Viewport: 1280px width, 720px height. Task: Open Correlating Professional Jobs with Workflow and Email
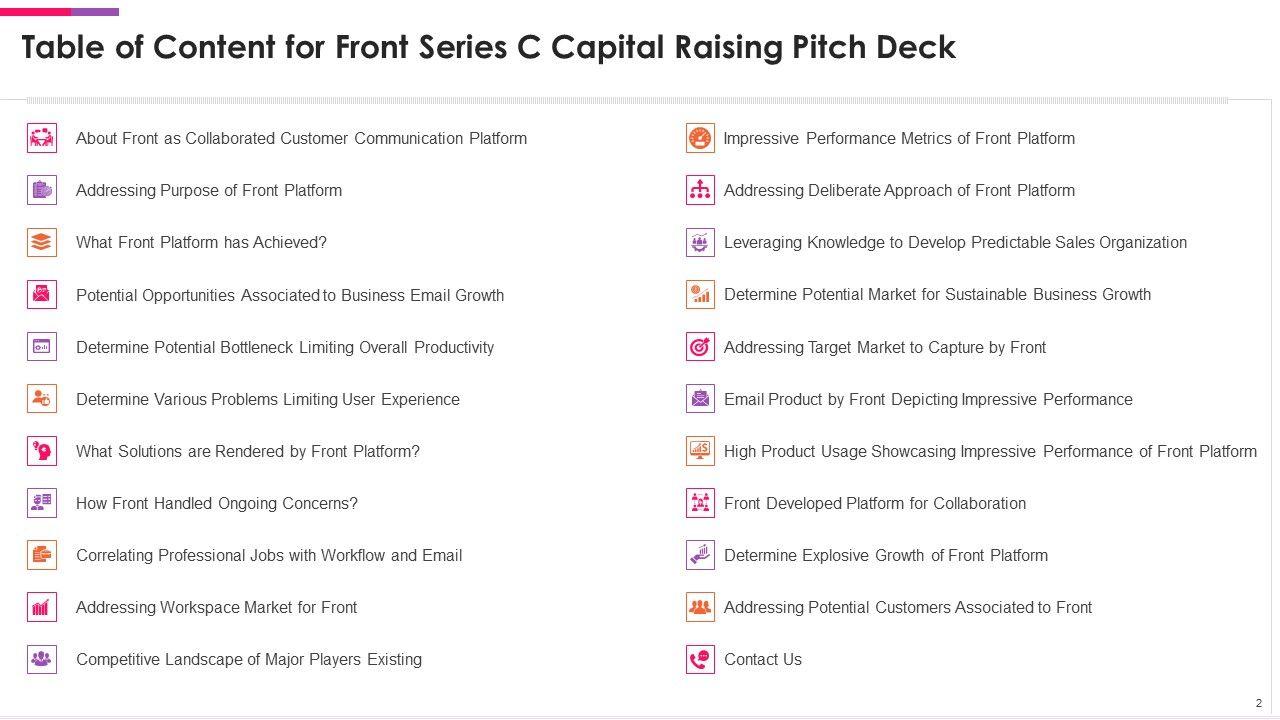269,555
